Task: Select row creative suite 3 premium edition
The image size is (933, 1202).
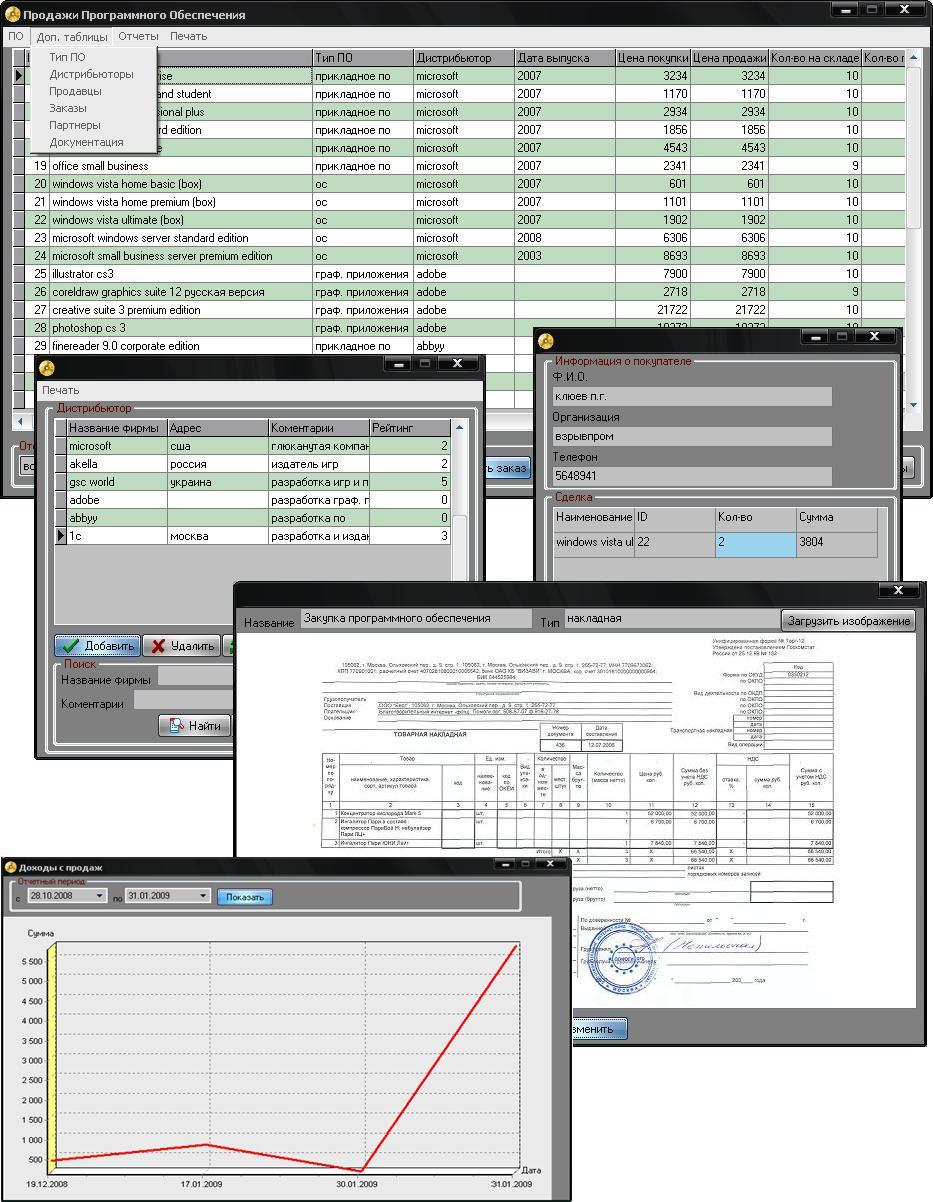Action: (x=458, y=310)
